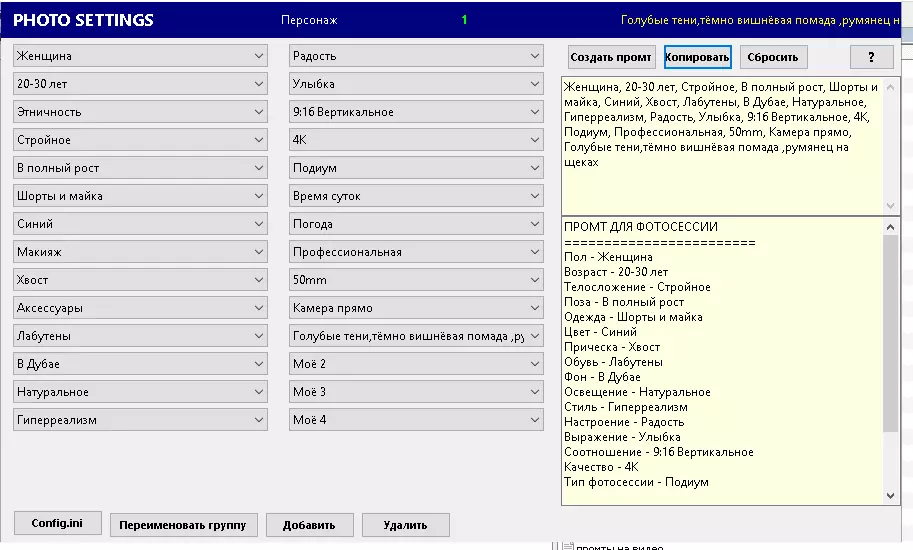
Task: Open the Гиперреализм style dropdown
Action: click(140, 420)
